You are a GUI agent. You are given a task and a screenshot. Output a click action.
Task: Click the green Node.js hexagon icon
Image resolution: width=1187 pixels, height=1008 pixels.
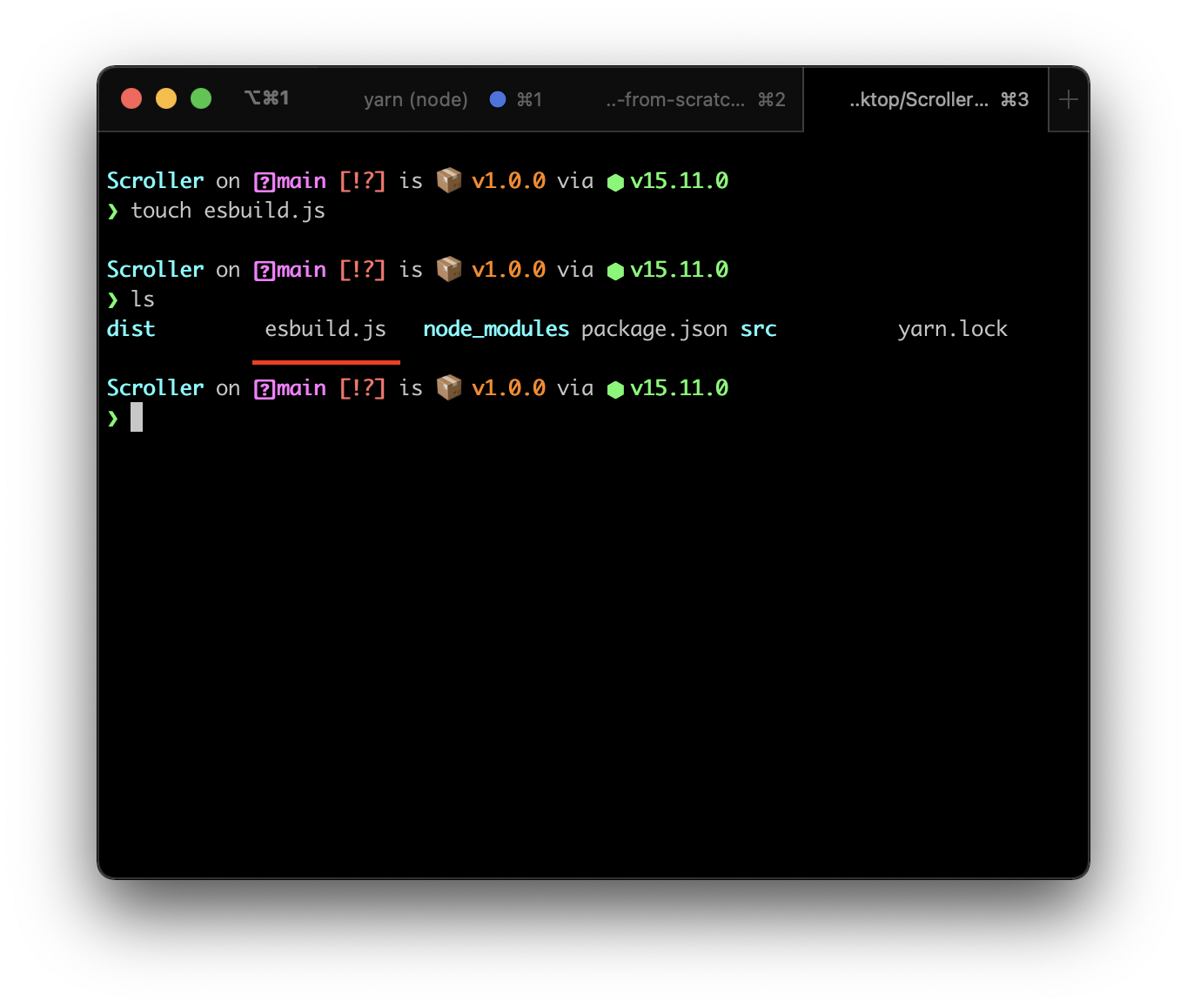[x=616, y=182]
